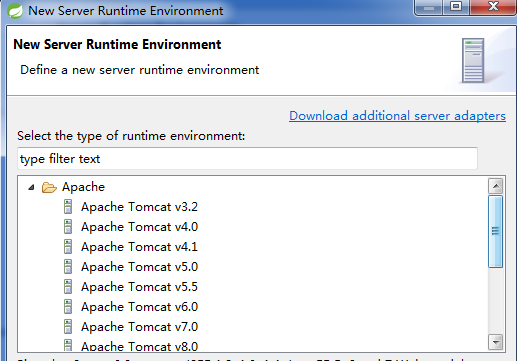
Task: Click the Apache folder icon
Action: pos(49,187)
